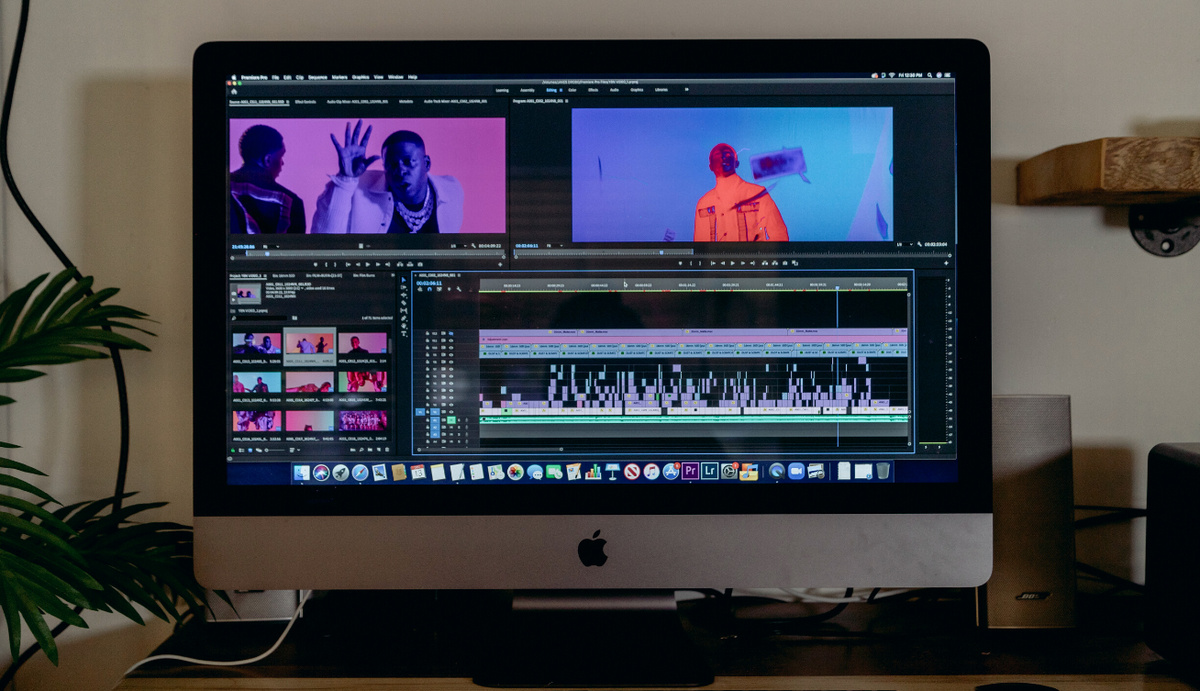The image size is (1200, 691).
Task: Toggle the lock on the top video track
Action: [427, 333]
